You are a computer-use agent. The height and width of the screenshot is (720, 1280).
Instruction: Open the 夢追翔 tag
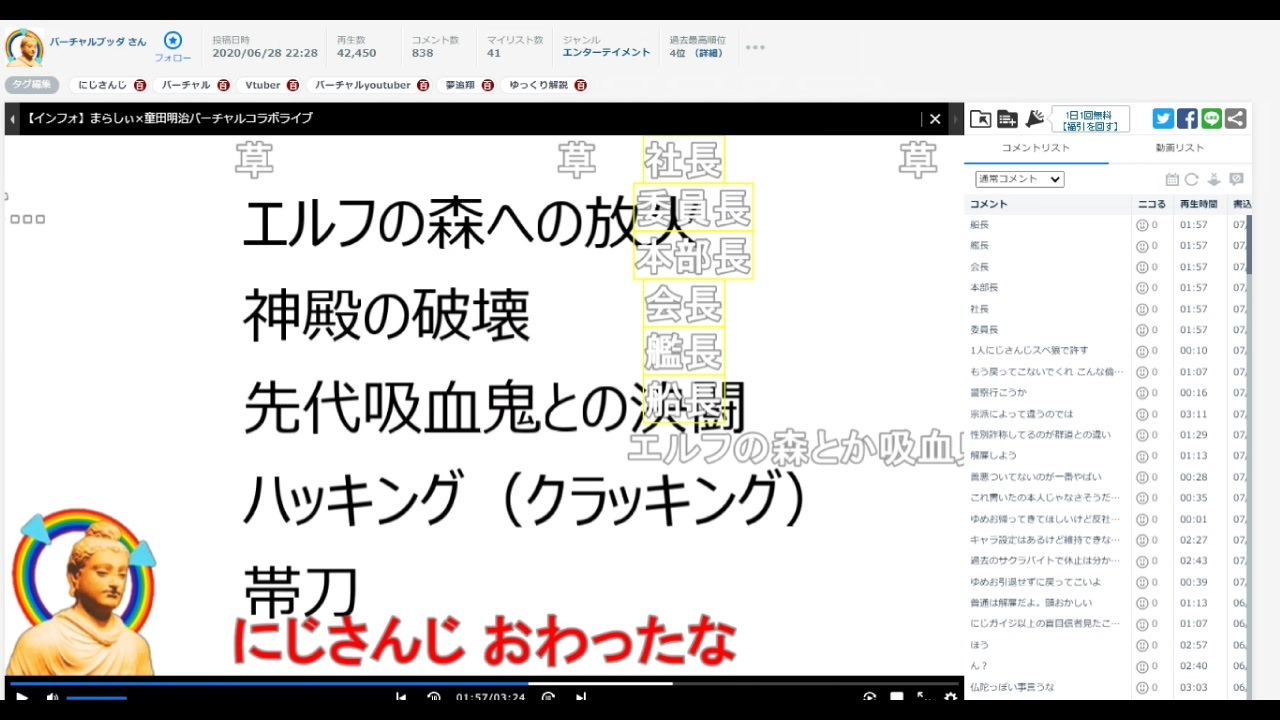point(461,85)
